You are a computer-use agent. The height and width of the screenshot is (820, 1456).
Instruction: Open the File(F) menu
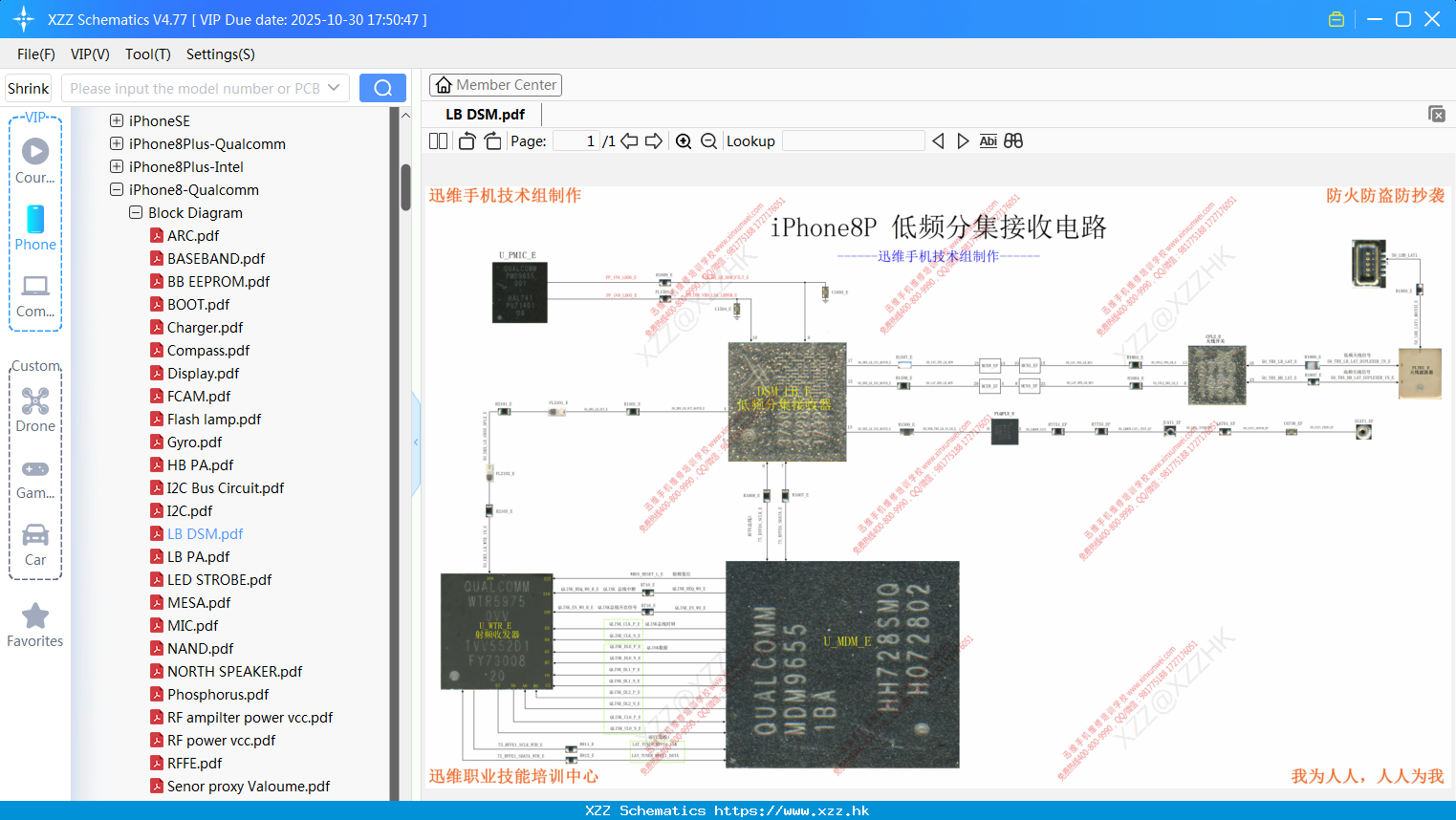pos(36,54)
